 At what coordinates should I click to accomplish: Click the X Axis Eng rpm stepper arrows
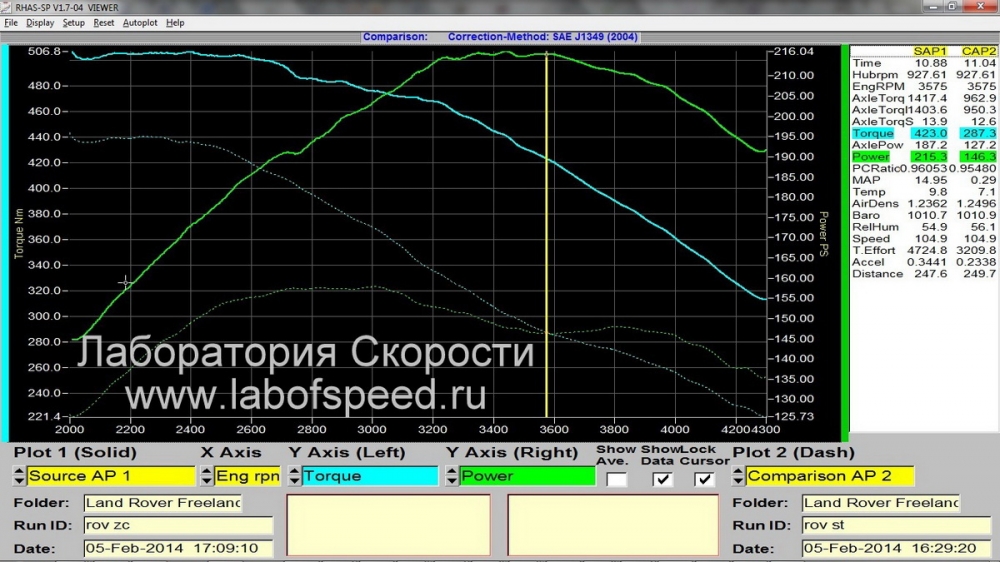207,476
